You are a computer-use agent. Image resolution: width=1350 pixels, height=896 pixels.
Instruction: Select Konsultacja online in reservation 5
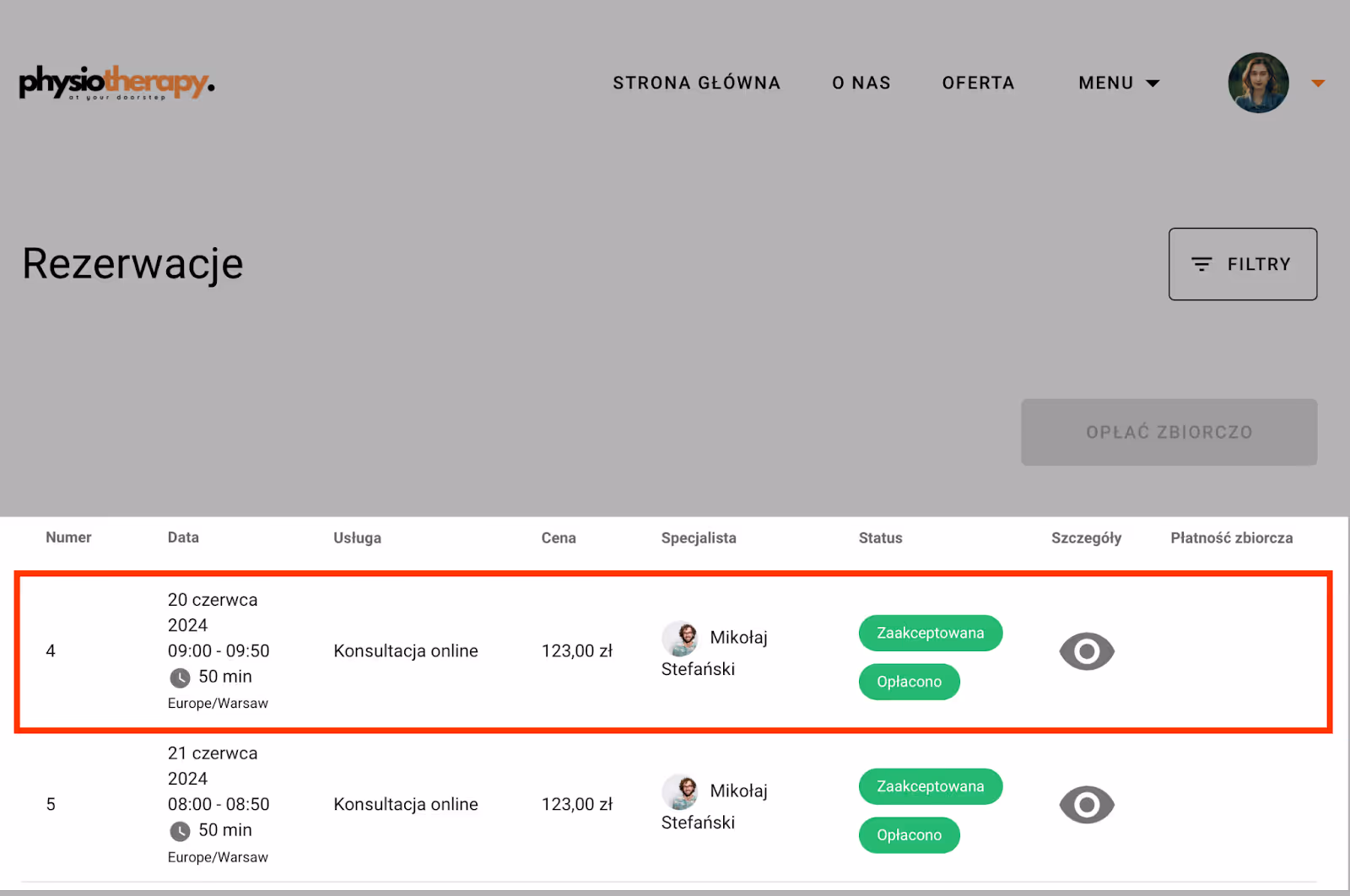(x=406, y=804)
